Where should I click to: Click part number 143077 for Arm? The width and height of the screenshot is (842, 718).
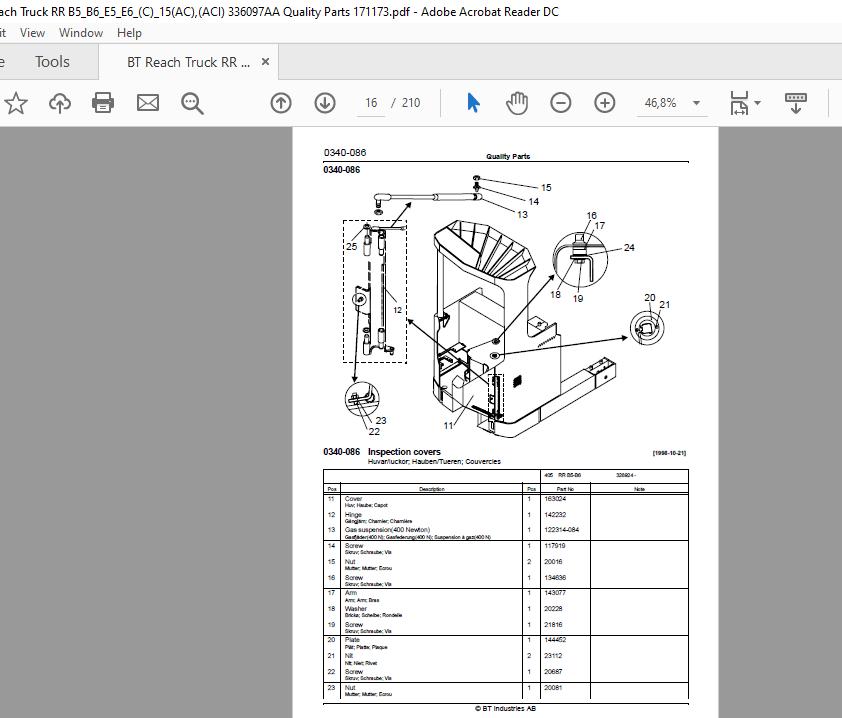tap(555, 593)
